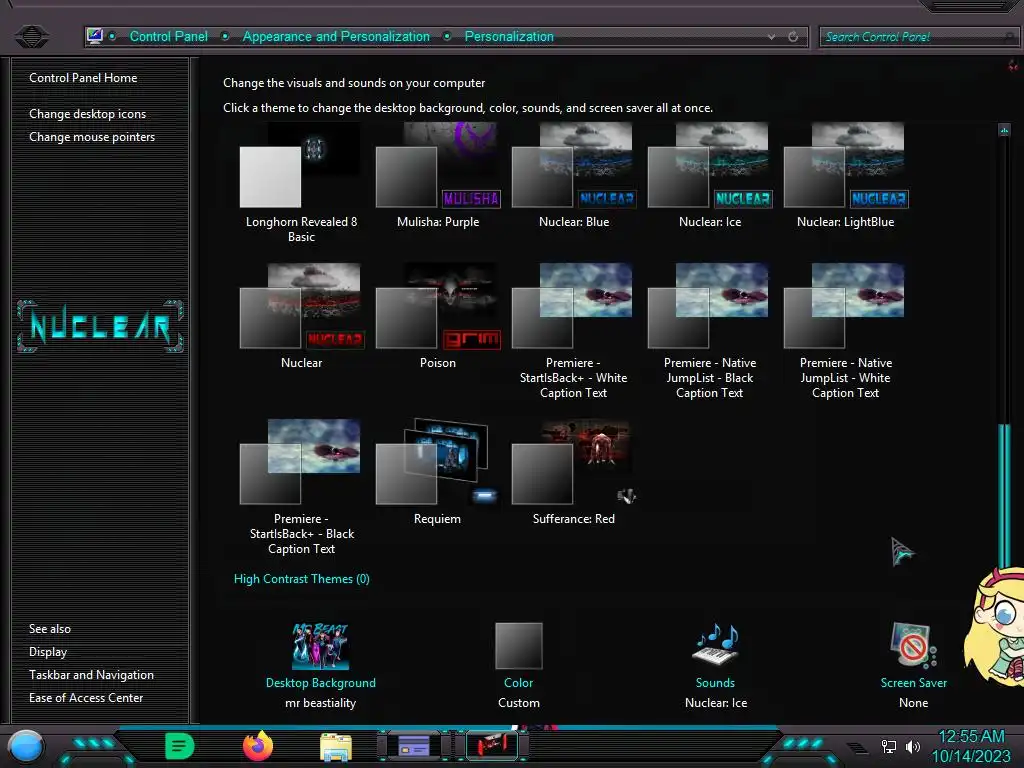The image size is (1024, 768).
Task: Apply the Nuclear: LightBlue theme
Action: click(x=846, y=176)
